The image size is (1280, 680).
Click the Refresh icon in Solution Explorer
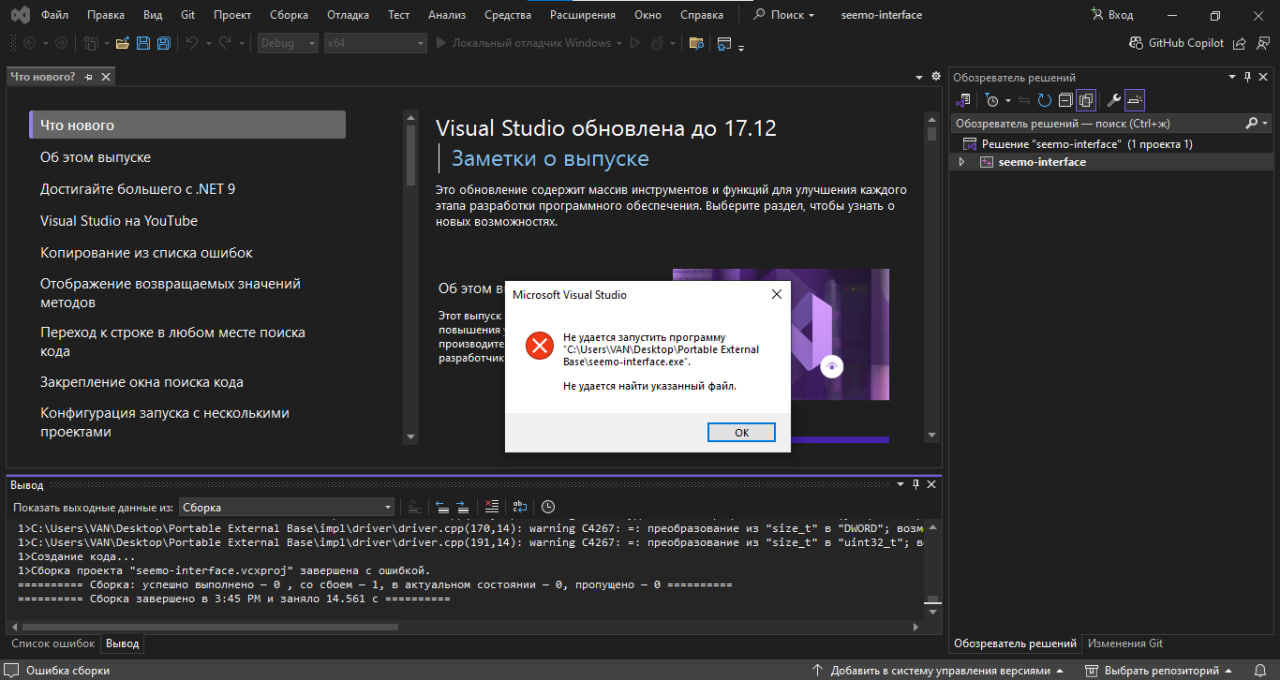click(x=1044, y=100)
